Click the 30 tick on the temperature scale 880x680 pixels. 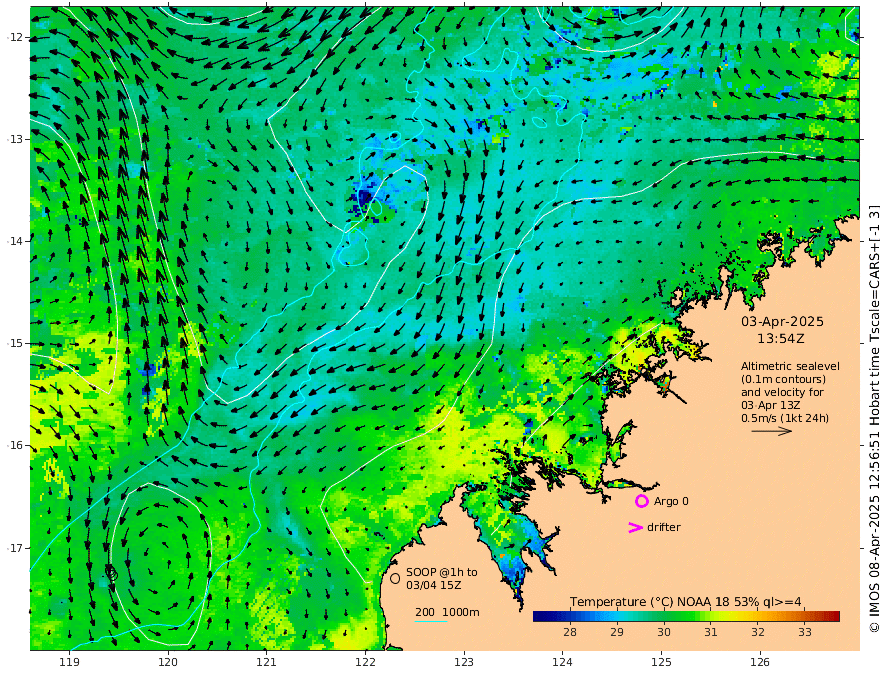[664, 632]
